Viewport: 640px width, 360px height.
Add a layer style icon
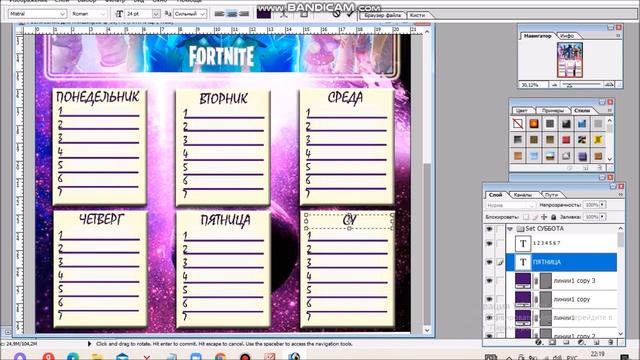(x=538, y=342)
